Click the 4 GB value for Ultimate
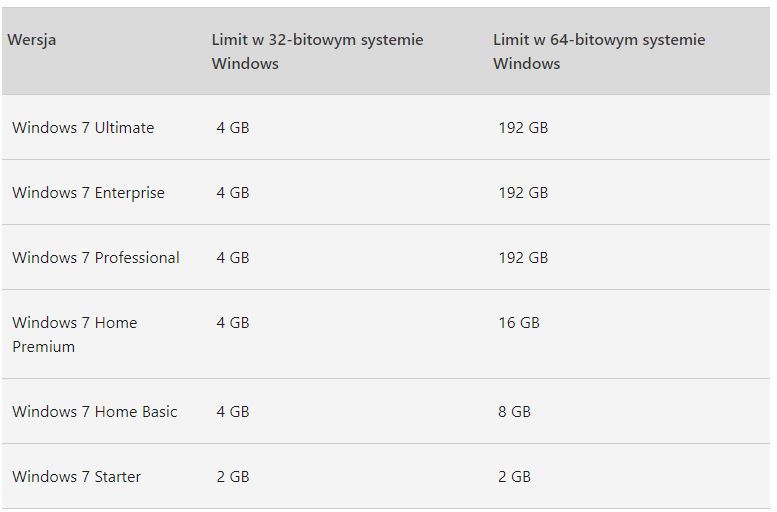The height and width of the screenshot is (512, 777). click(233, 128)
